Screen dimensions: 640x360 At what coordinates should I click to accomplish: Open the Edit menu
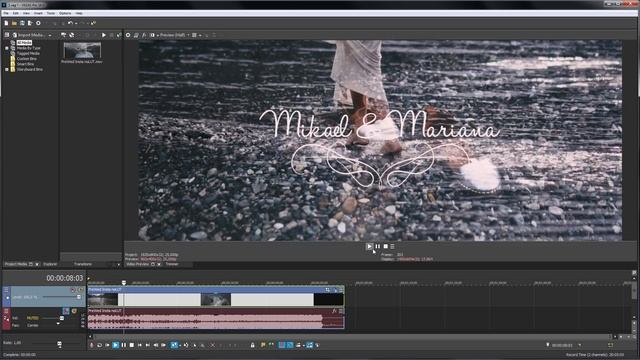[x=16, y=13]
